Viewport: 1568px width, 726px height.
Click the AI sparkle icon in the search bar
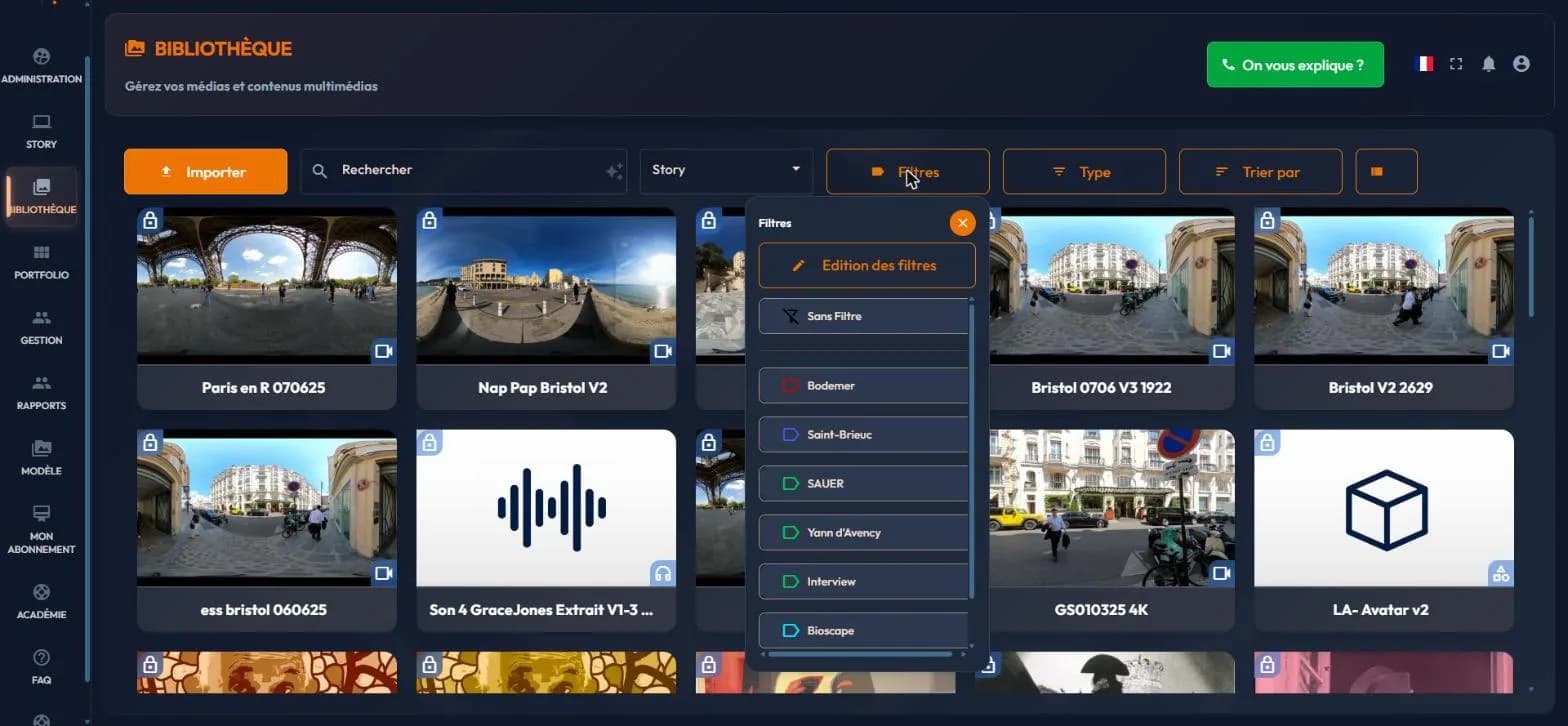(x=614, y=171)
